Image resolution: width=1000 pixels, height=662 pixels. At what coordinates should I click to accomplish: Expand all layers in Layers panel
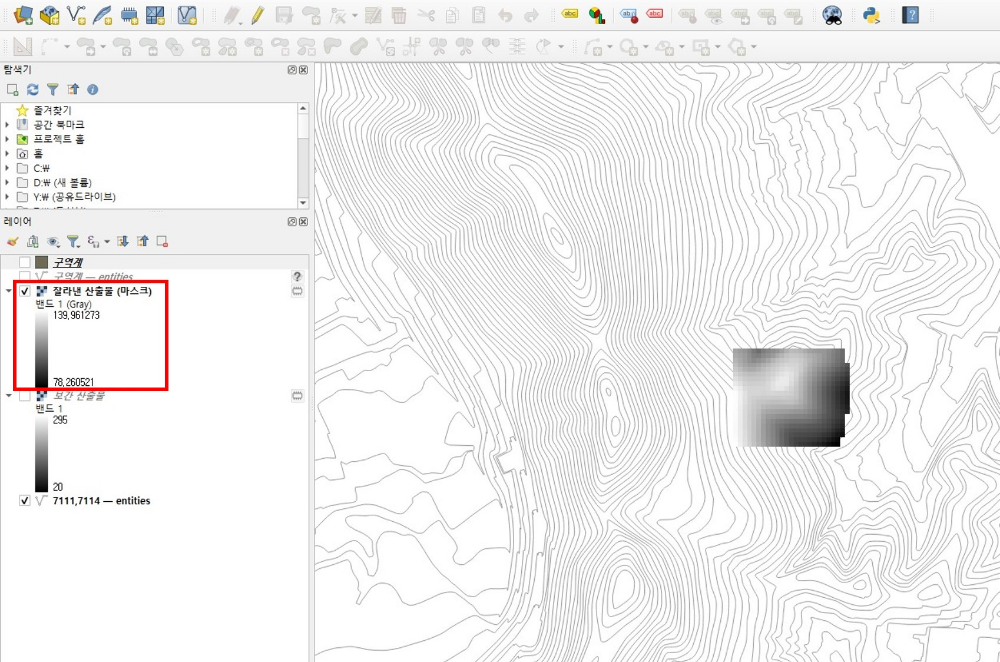123,241
